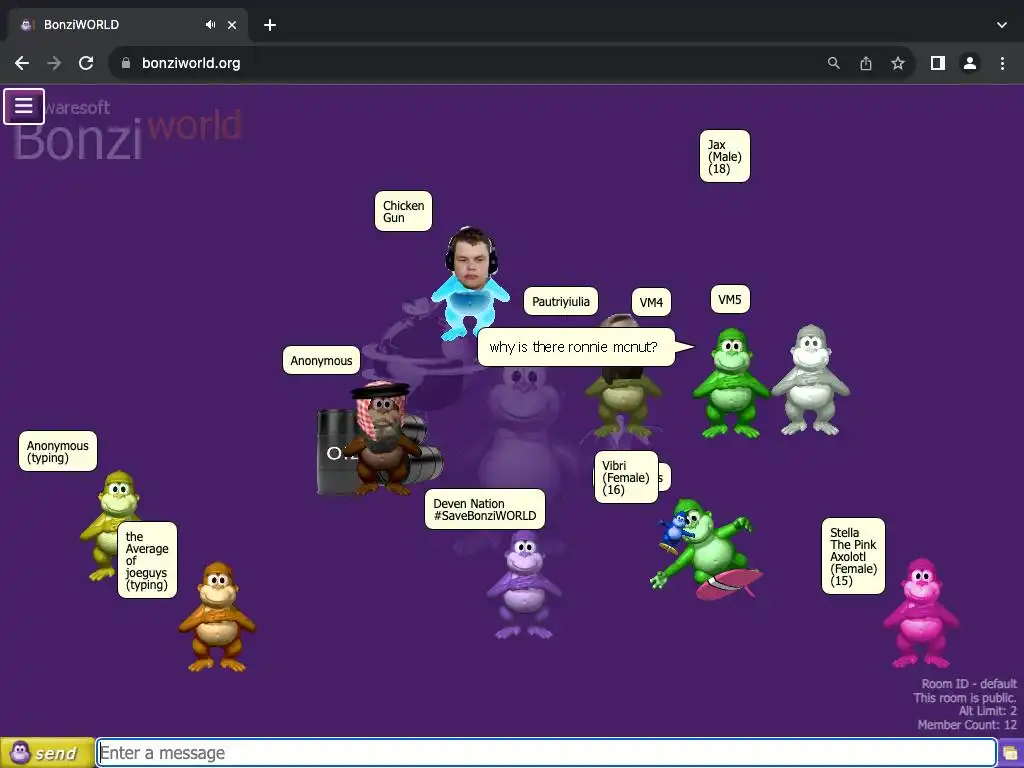
Task: Click the VM4 name tag
Action: click(x=651, y=302)
